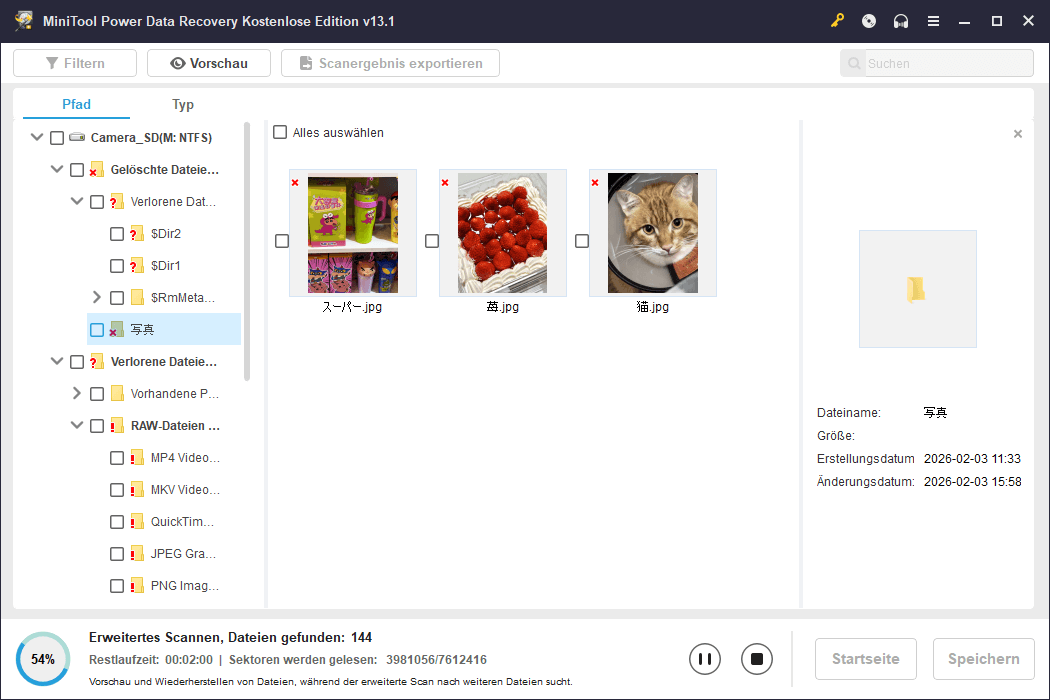The height and width of the screenshot is (700, 1050).
Task: Click the folder icon in preview pane
Action: (917, 289)
